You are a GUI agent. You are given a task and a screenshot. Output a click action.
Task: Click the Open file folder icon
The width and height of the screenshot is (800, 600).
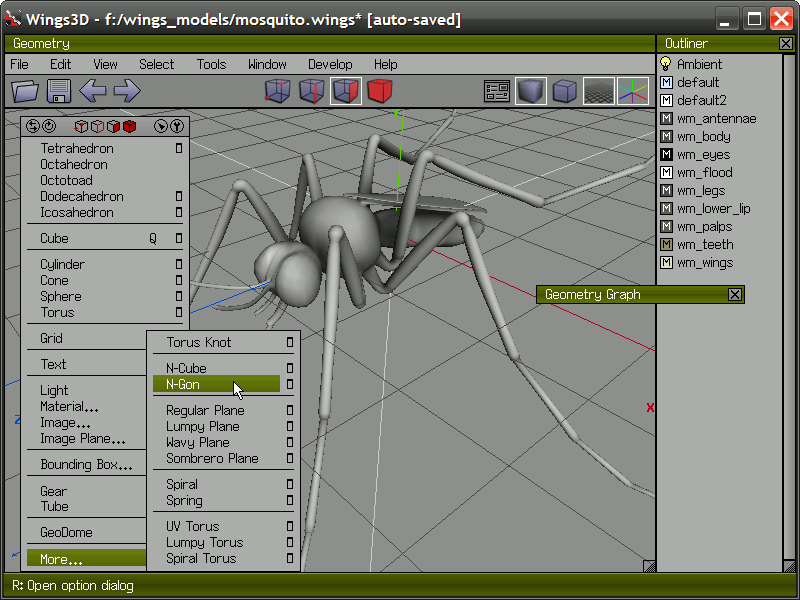tap(25, 91)
